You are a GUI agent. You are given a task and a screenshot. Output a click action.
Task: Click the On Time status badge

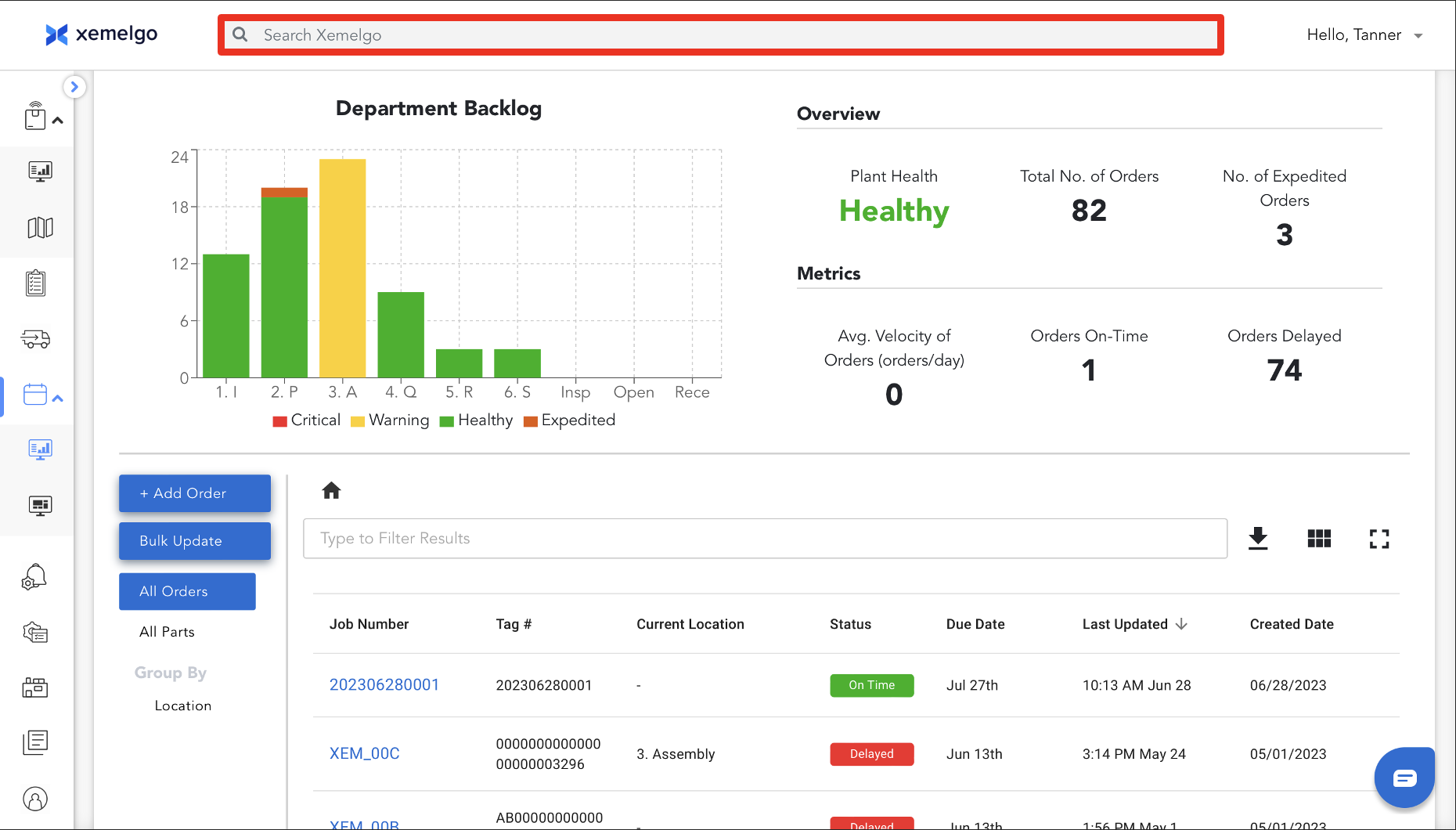pos(872,685)
